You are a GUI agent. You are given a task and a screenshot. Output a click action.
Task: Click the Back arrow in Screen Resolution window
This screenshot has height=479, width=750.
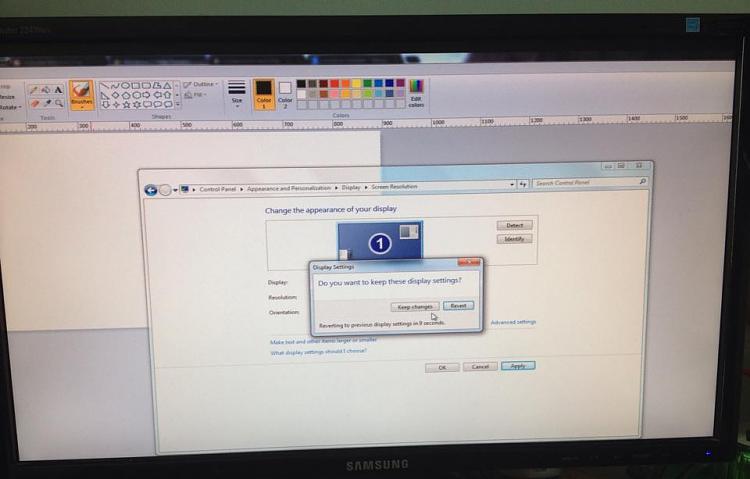pos(151,190)
